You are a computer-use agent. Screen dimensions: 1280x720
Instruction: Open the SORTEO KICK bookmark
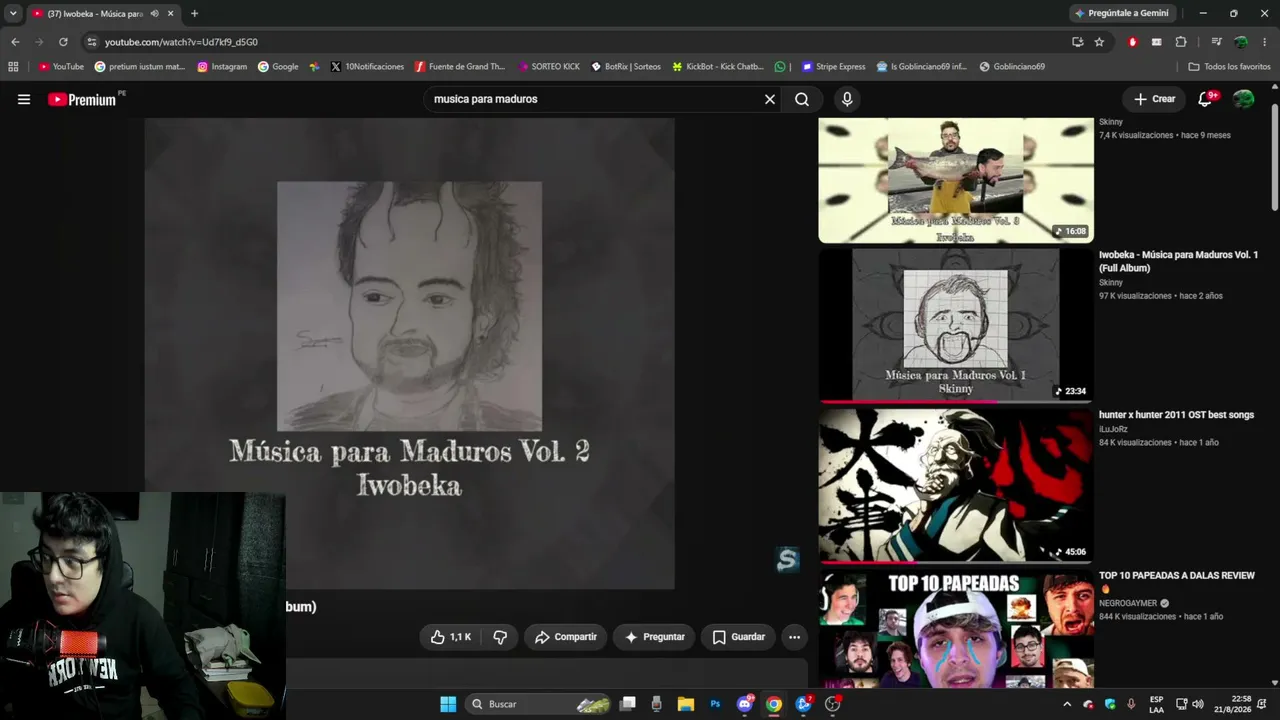(x=549, y=67)
